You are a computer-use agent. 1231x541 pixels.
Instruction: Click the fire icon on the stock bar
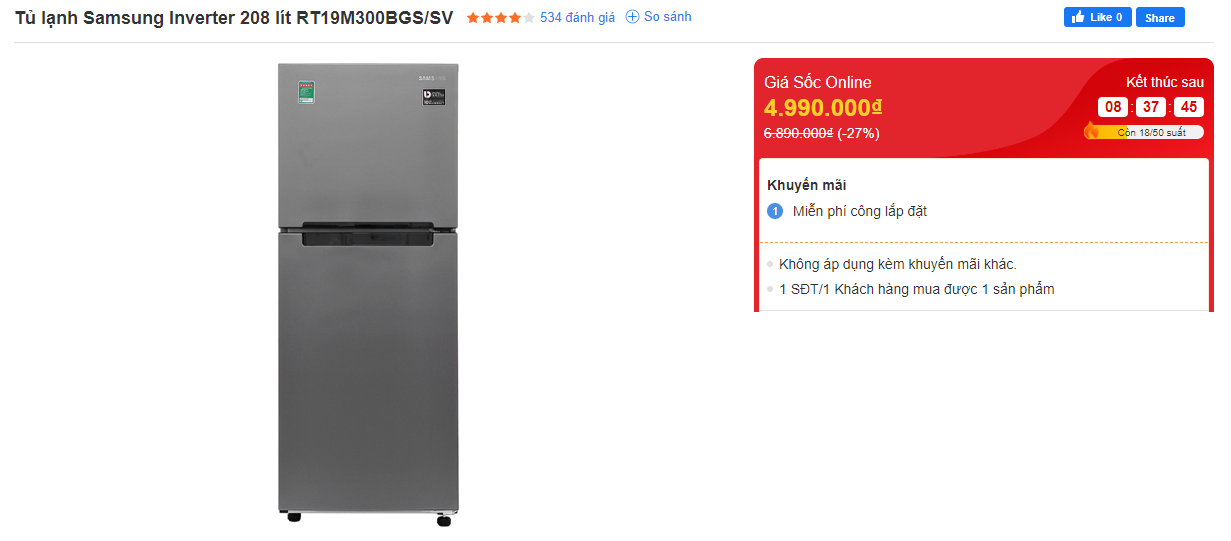[1092, 130]
